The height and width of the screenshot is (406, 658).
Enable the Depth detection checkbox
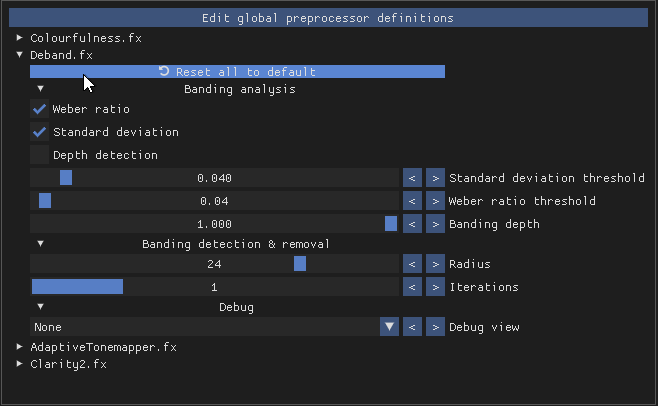click(40, 155)
